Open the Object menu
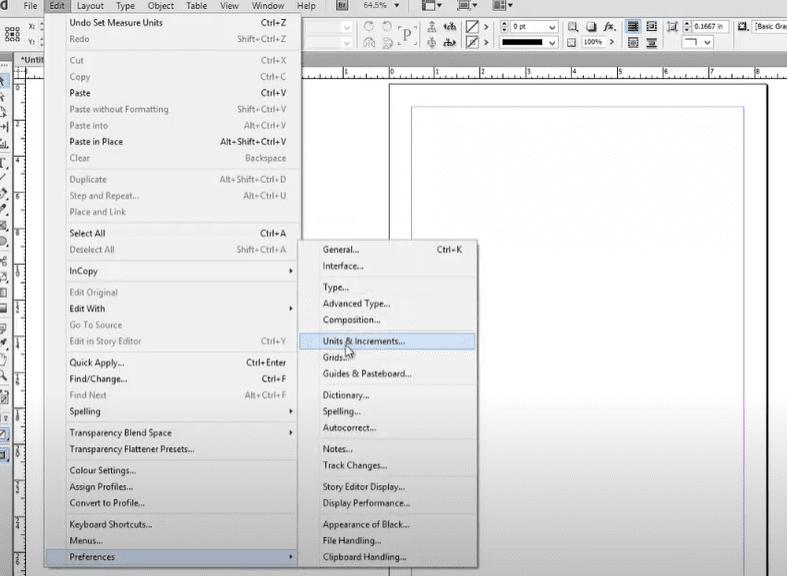Image resolution: width=787 pixels, height=576 pixels. [161, 6]
